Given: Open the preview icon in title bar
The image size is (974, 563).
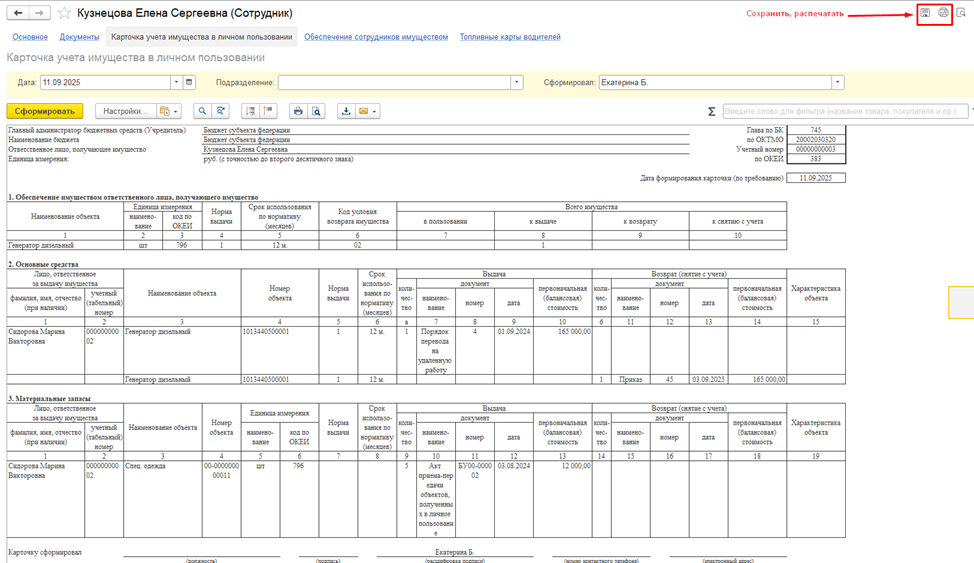Looking at the screenshot, I should pos(961,13).
